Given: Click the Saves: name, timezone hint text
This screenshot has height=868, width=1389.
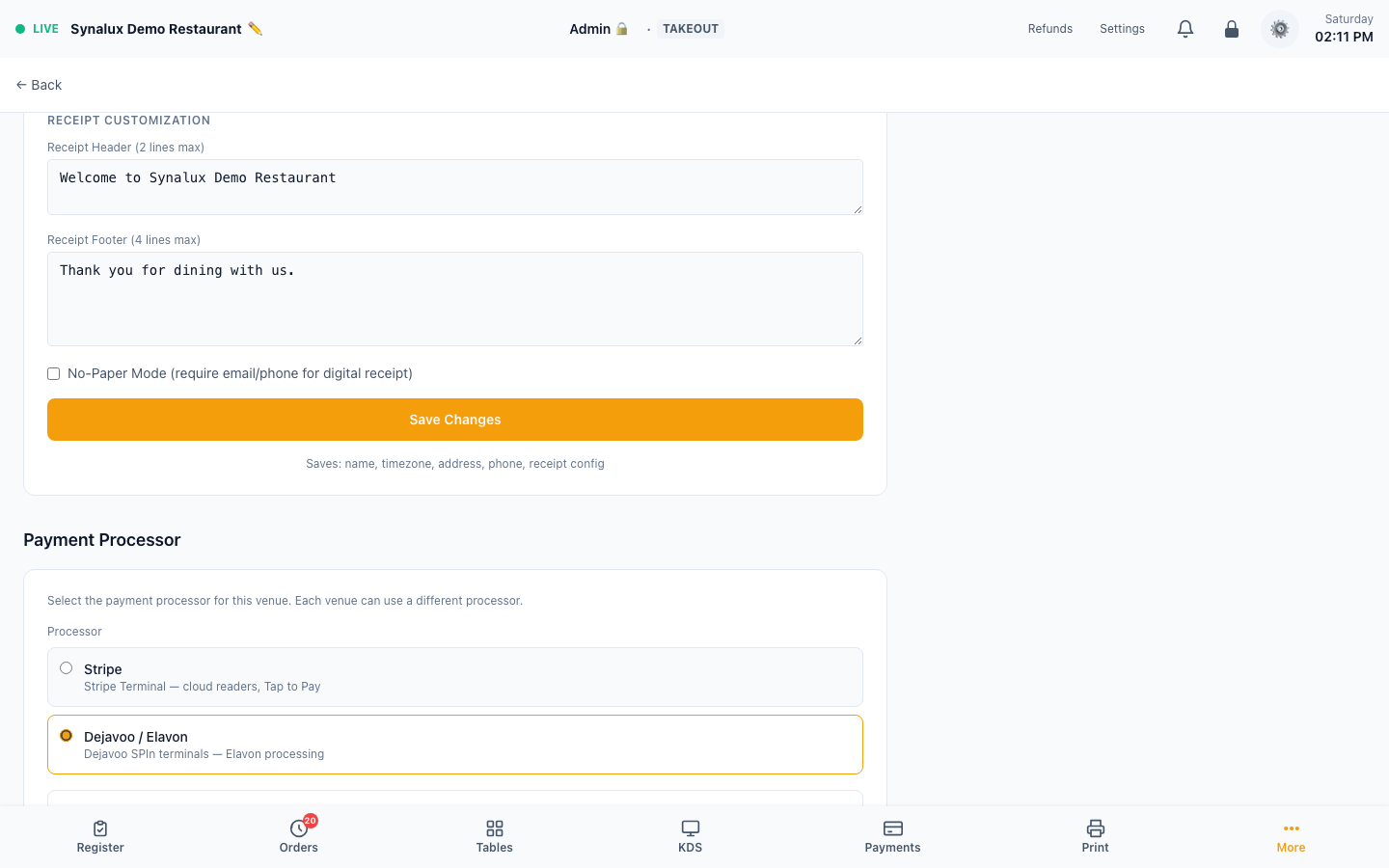Looking at the screenshot, I should [x=455, y=464].
